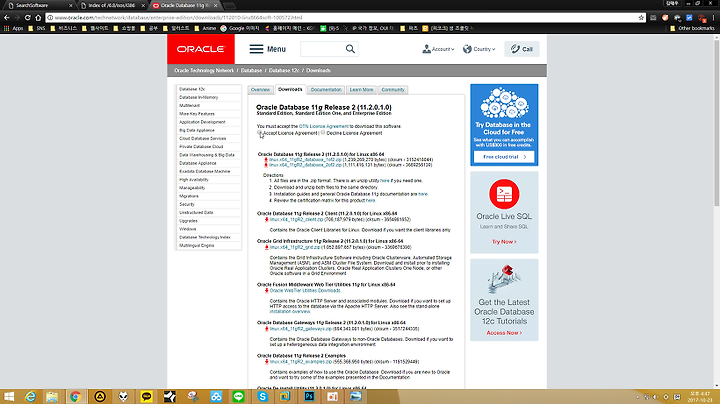This screenshot has height=404, width=720.
Task: Open File Explorer from taskbar
Action: [52, 396]
